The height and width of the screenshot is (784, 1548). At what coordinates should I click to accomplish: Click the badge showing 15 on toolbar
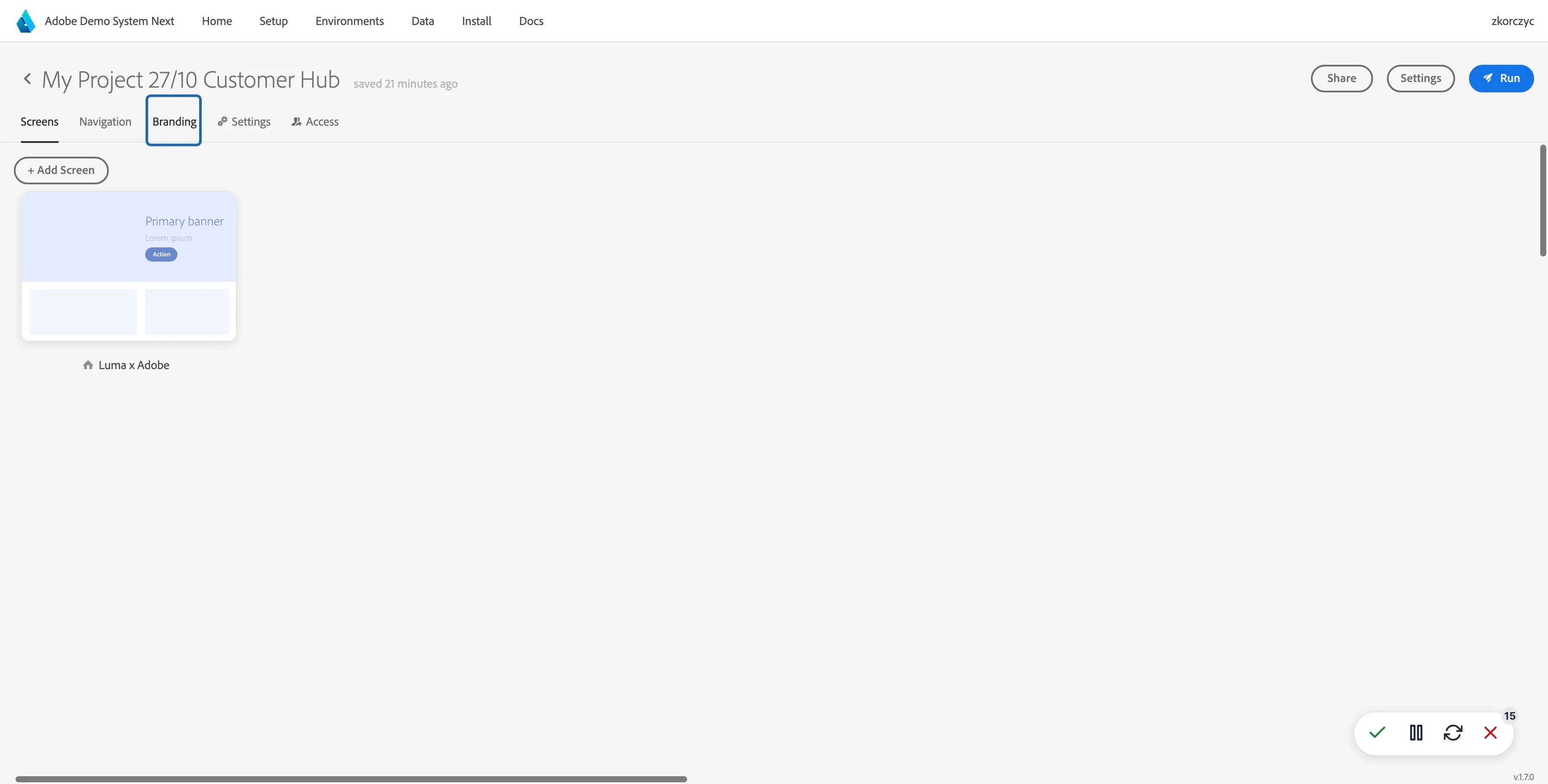coord(1510,715)
